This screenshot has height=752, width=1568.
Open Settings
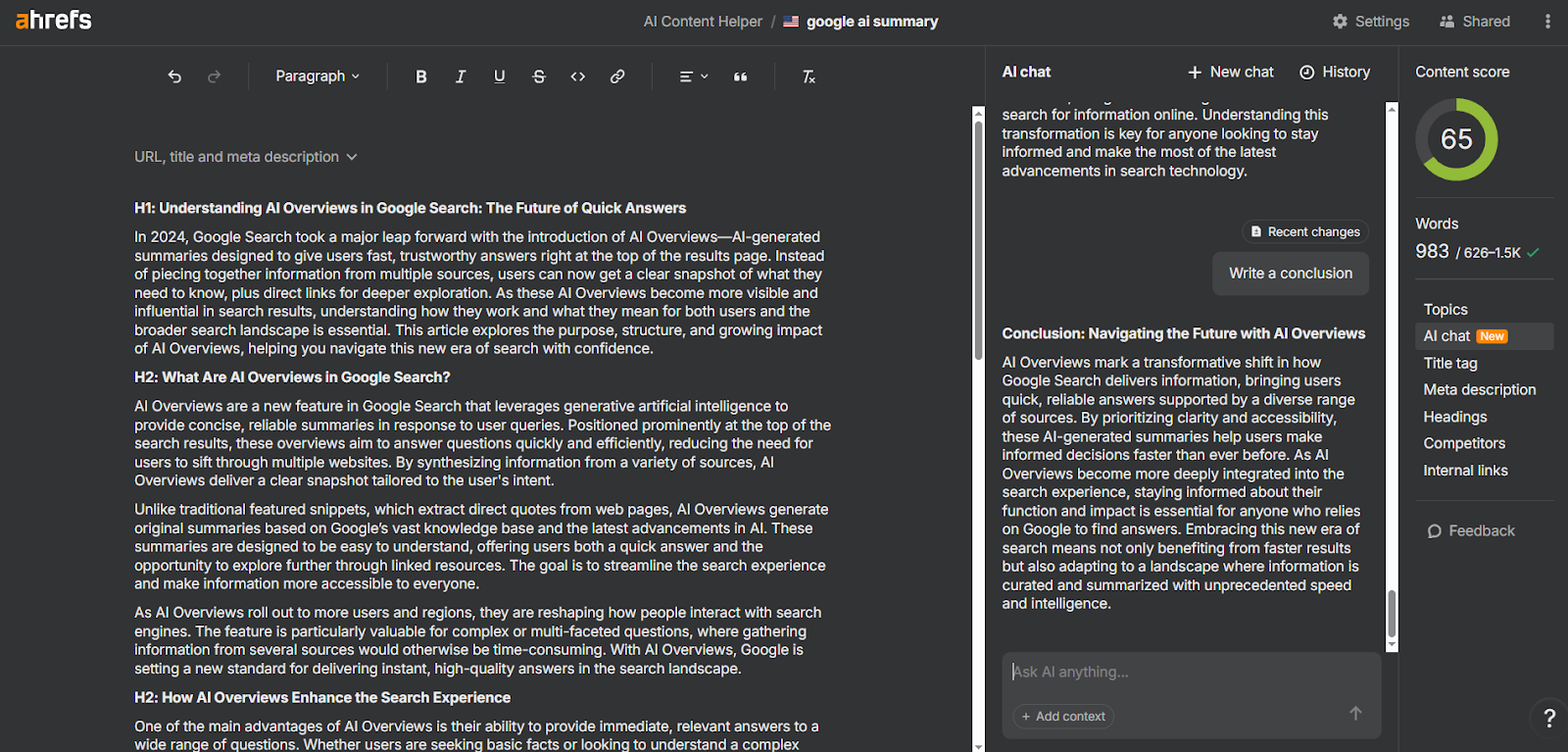1371,22
